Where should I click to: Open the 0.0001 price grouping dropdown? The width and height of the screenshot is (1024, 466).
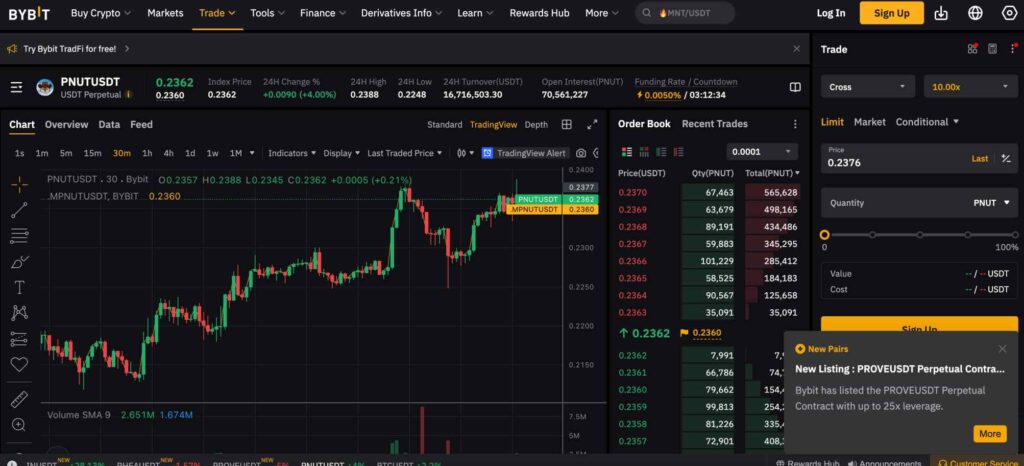coord(761,152)
